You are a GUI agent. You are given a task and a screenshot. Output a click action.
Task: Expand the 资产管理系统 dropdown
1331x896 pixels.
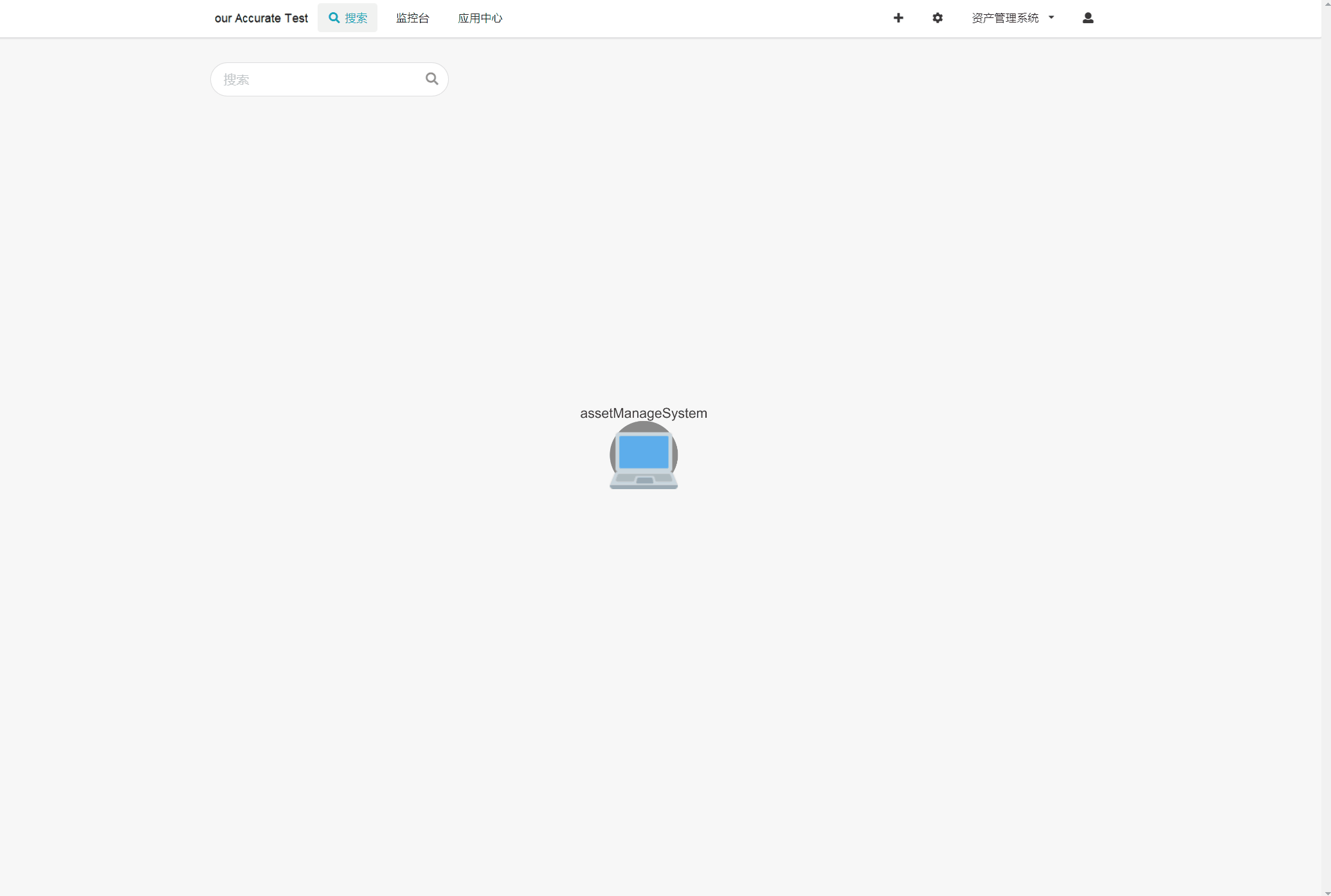[x=1005, y=18]
